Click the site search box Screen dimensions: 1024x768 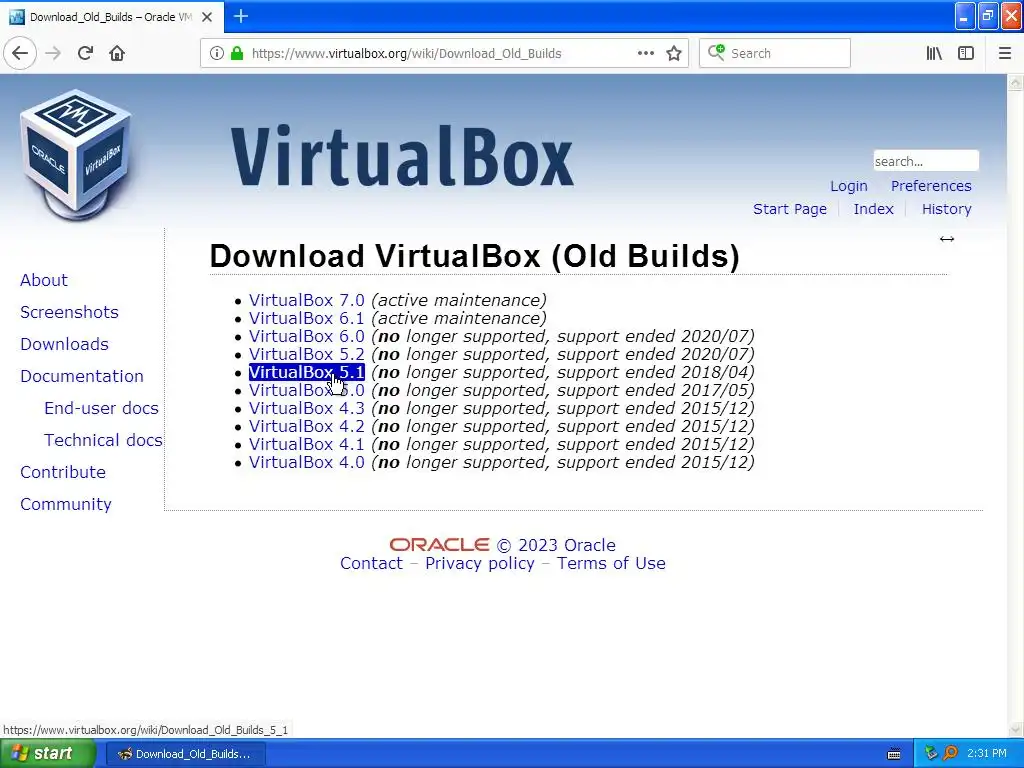(925, 161)
